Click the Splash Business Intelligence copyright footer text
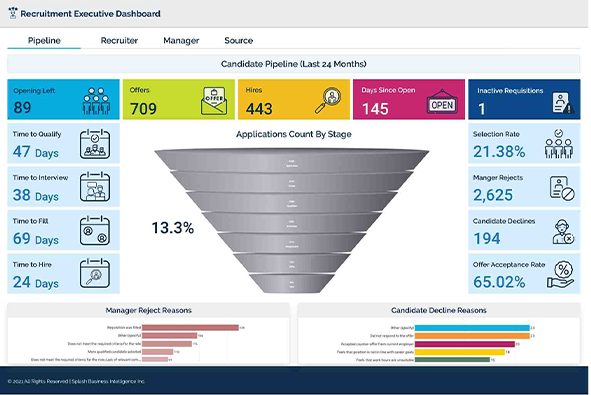 (76, 381)
